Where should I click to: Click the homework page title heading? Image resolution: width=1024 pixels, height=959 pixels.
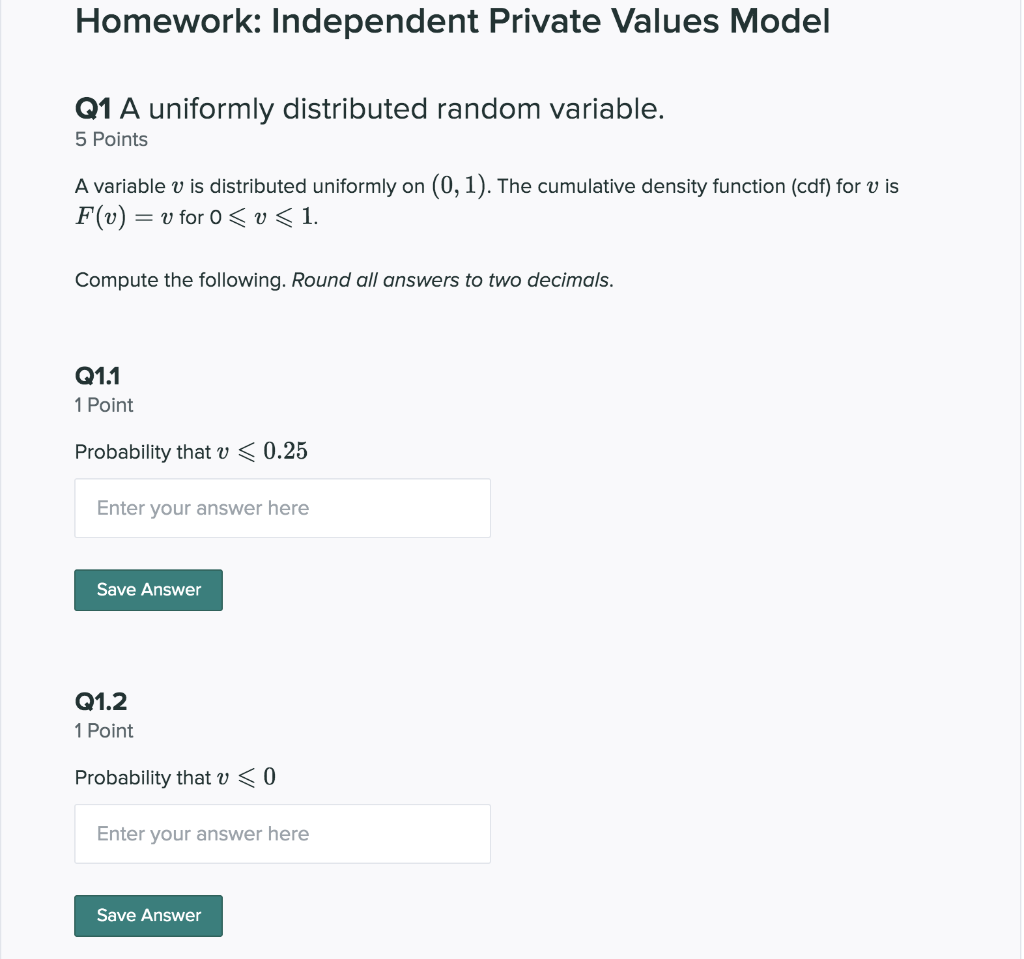pyautogui.click(x=452, y=20)
